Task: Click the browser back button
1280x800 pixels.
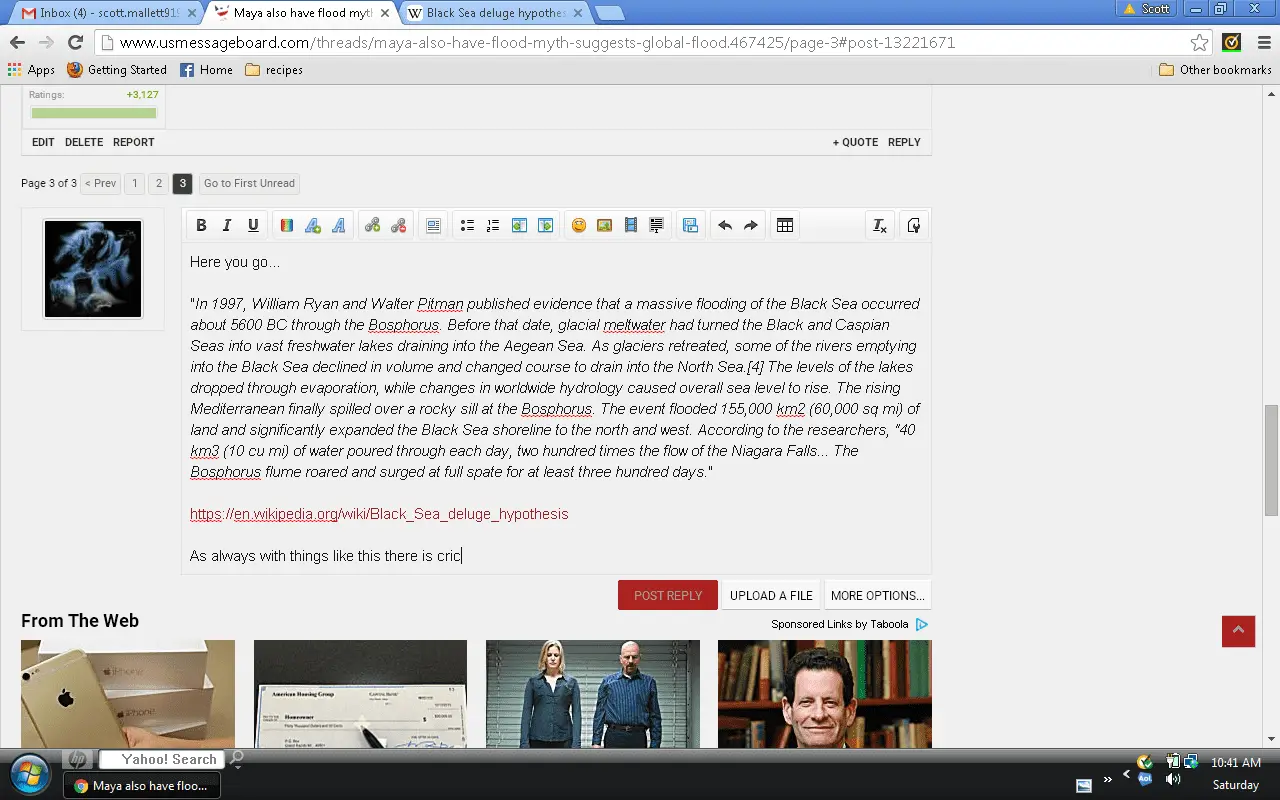Action: coord(17,42)
